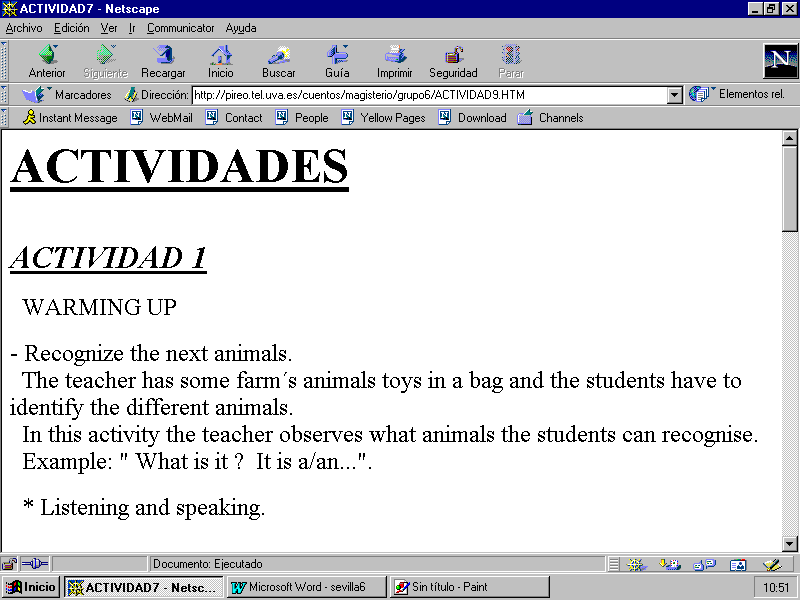
Task: Open the People shortcut
Action: [x=302, y=118]
